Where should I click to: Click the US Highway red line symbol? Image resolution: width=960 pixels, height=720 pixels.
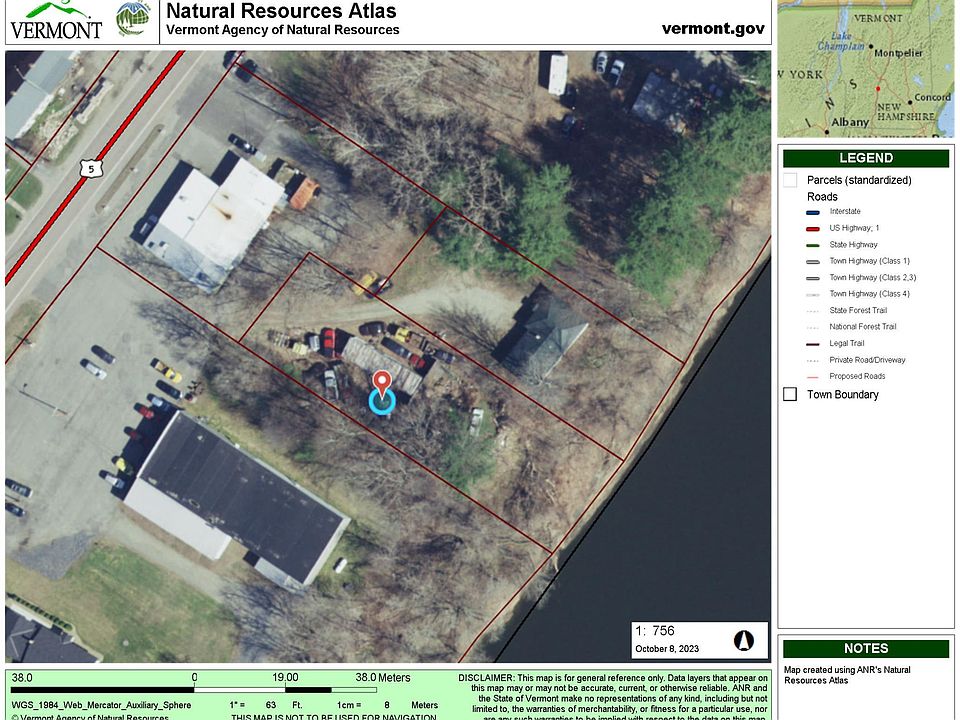(813, 229)
